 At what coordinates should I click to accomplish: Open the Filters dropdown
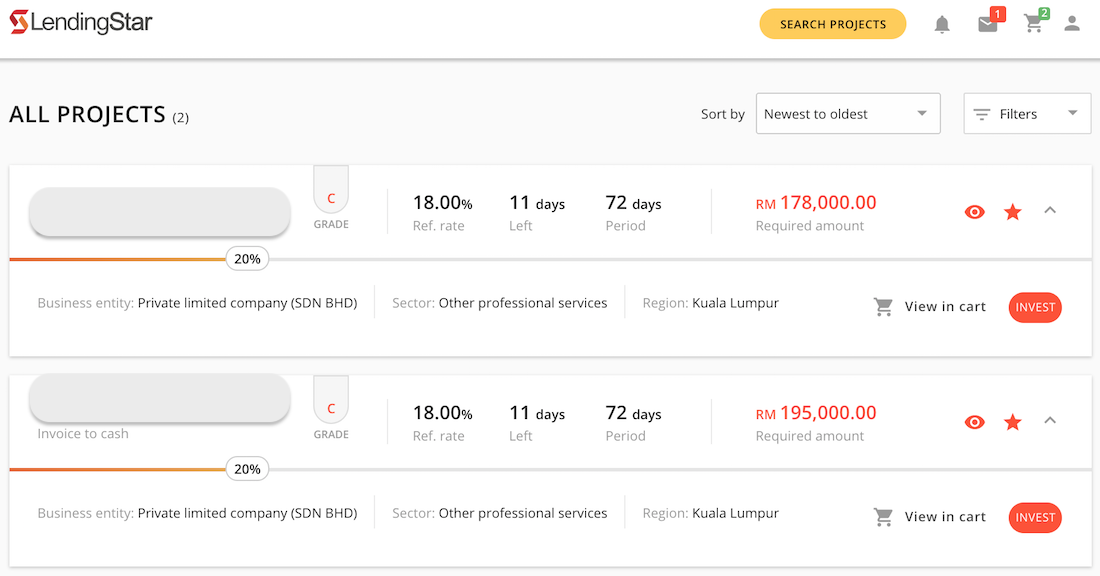[1027, 114]
